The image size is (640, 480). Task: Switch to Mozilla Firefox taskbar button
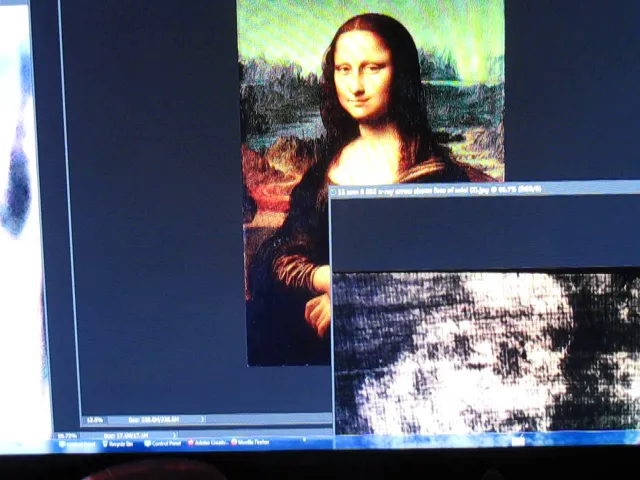coord(249,442)
